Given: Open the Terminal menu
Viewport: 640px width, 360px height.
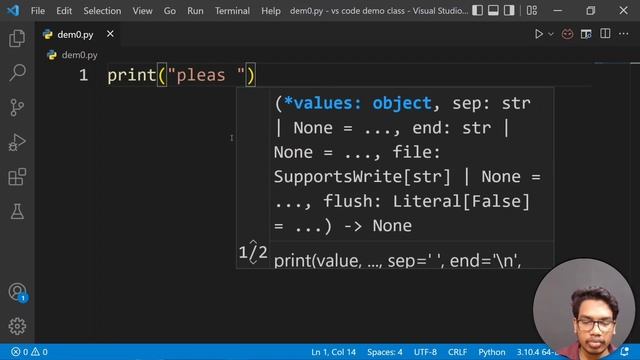Looking at the screenshot, I should tap(232, 11).
